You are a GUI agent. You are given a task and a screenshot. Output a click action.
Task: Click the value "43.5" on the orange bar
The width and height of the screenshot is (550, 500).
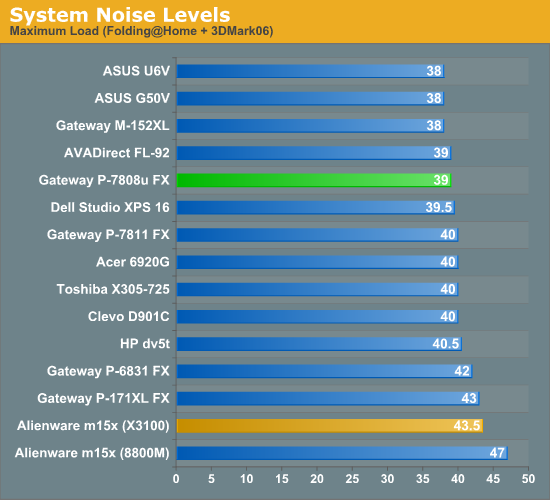point(467,426)
